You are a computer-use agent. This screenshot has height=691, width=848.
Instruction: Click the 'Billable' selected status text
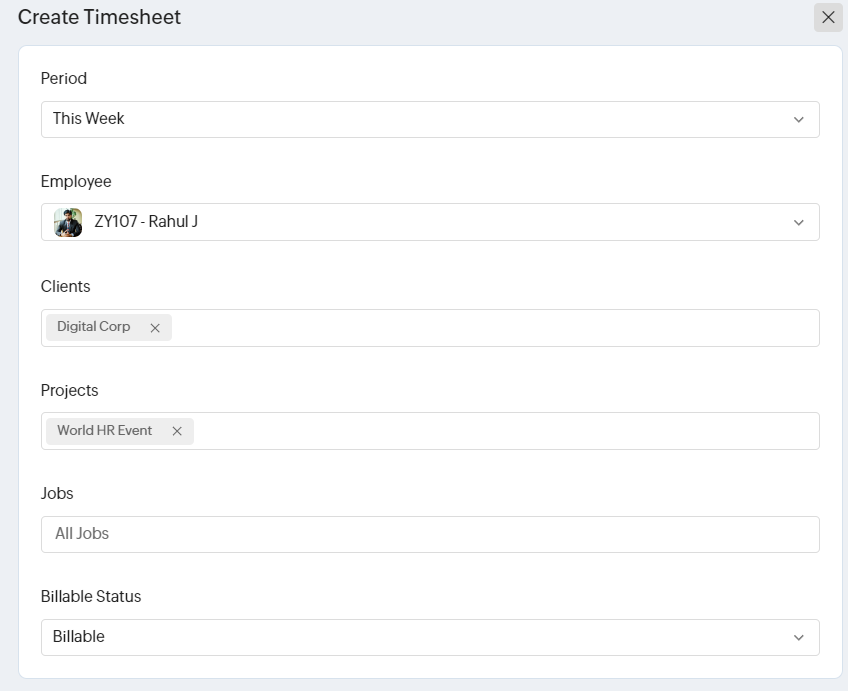pos(78,637)
